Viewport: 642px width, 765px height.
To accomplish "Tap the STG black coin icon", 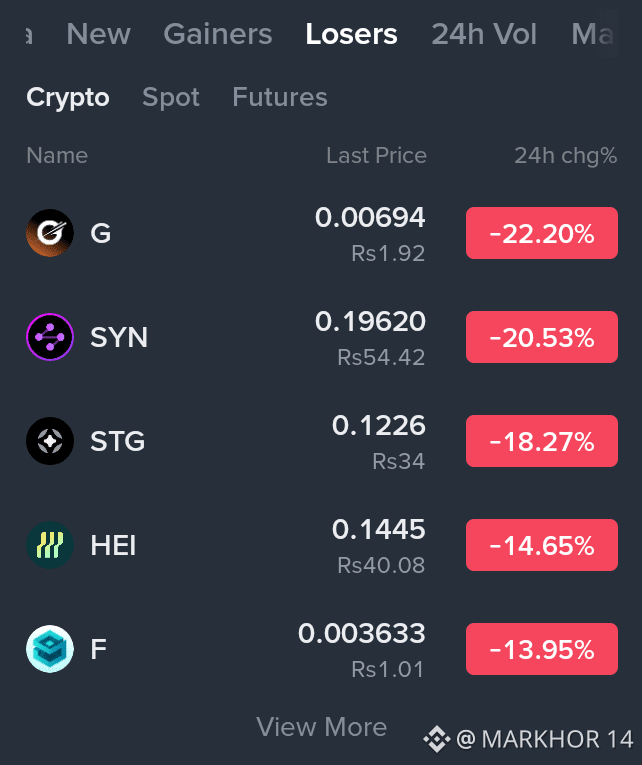I will 50,441.
